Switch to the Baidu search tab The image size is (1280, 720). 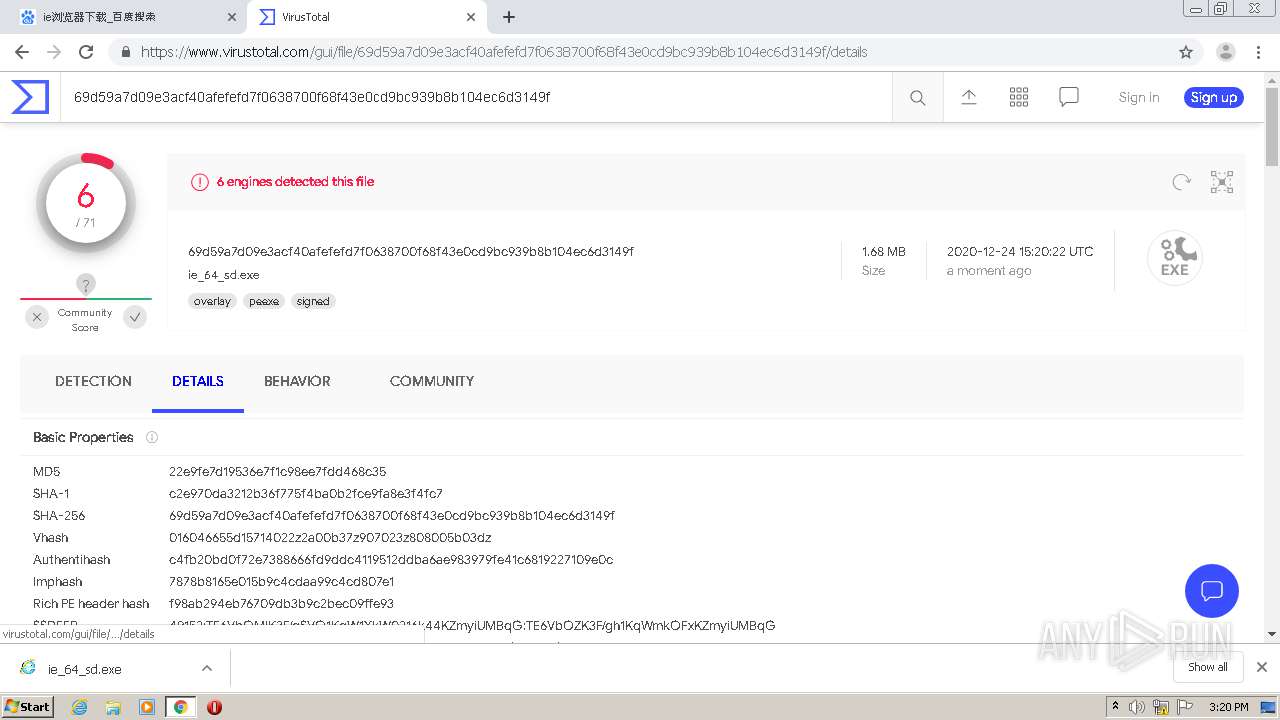pos(125,17)
